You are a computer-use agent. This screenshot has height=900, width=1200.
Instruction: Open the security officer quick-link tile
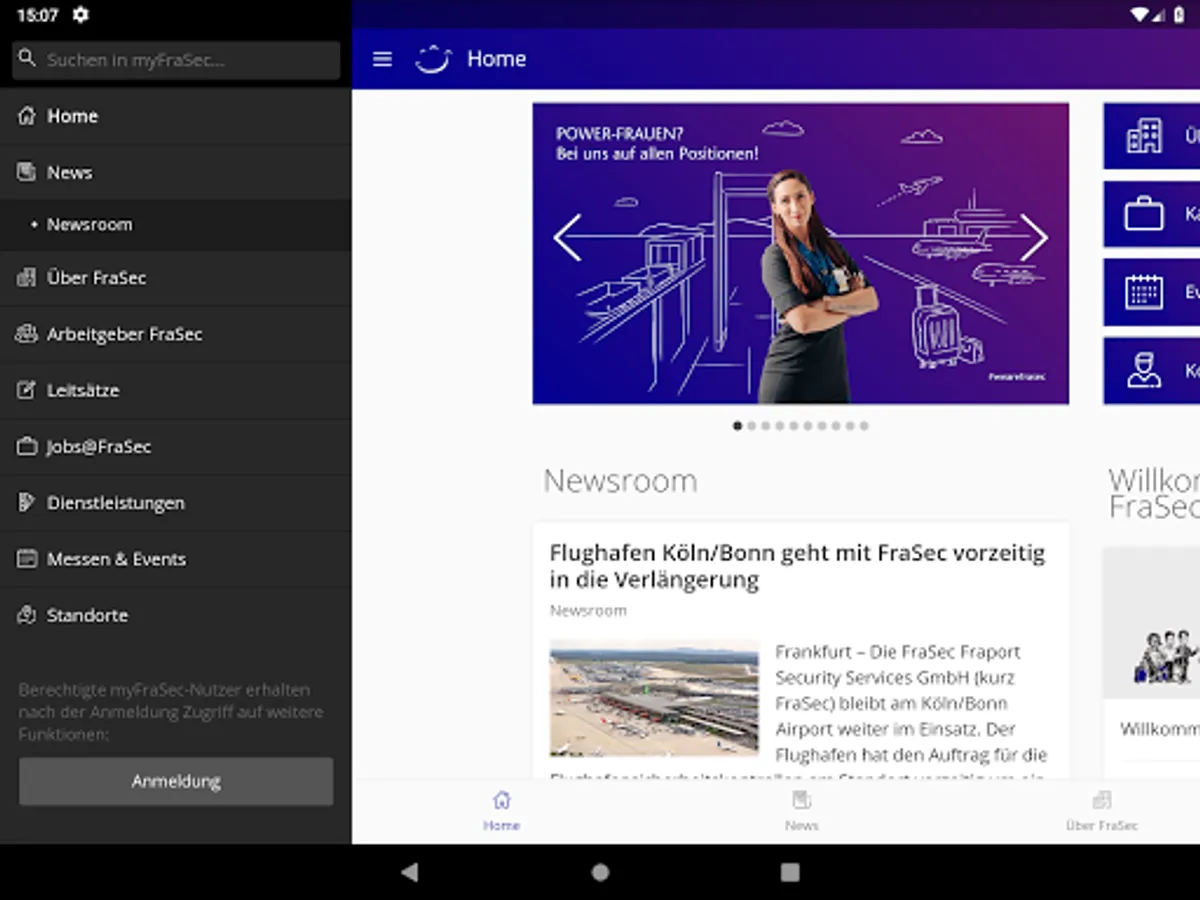(1151, 370)
